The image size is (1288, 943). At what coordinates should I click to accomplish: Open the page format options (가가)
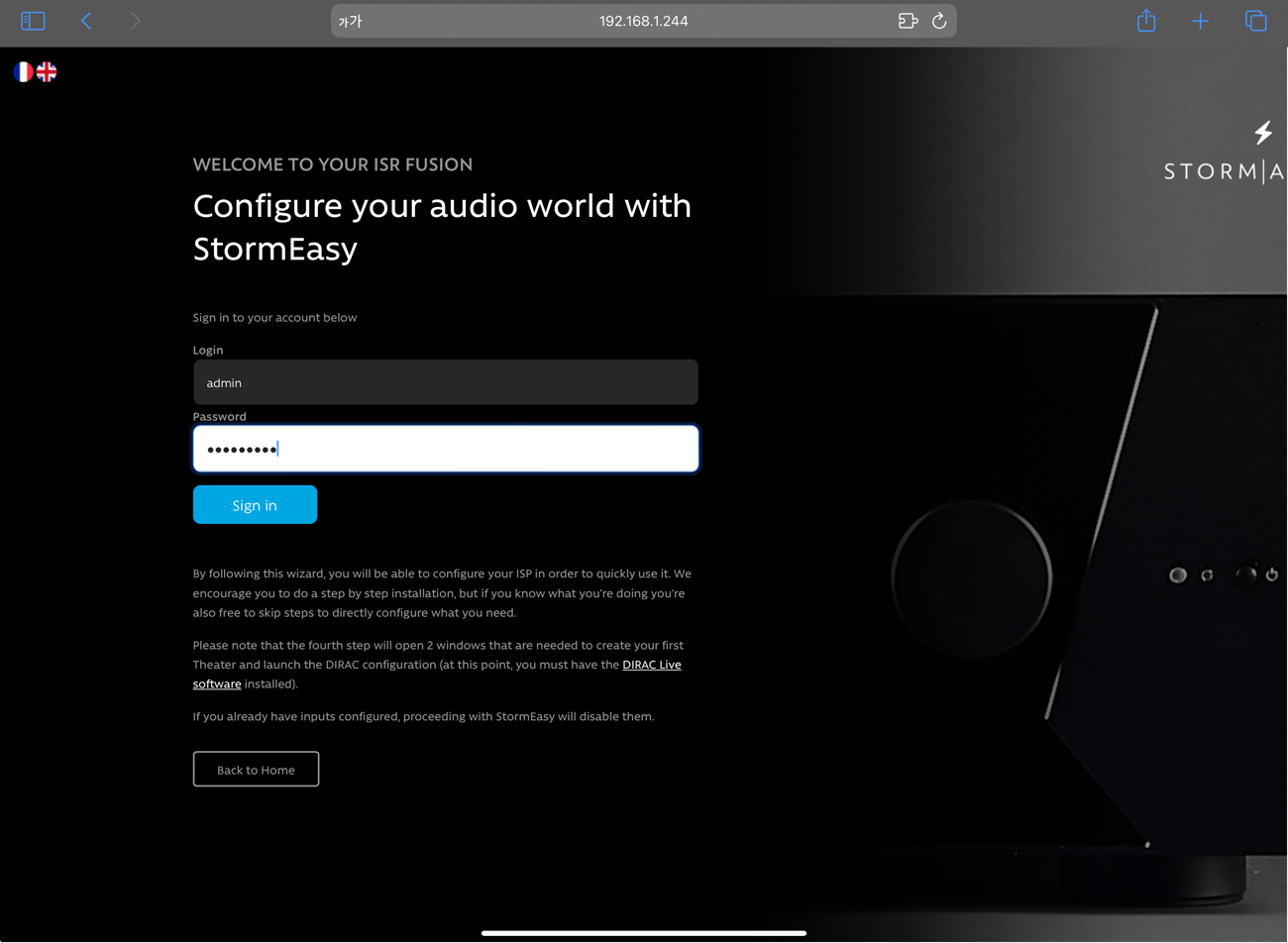[351, 21]
